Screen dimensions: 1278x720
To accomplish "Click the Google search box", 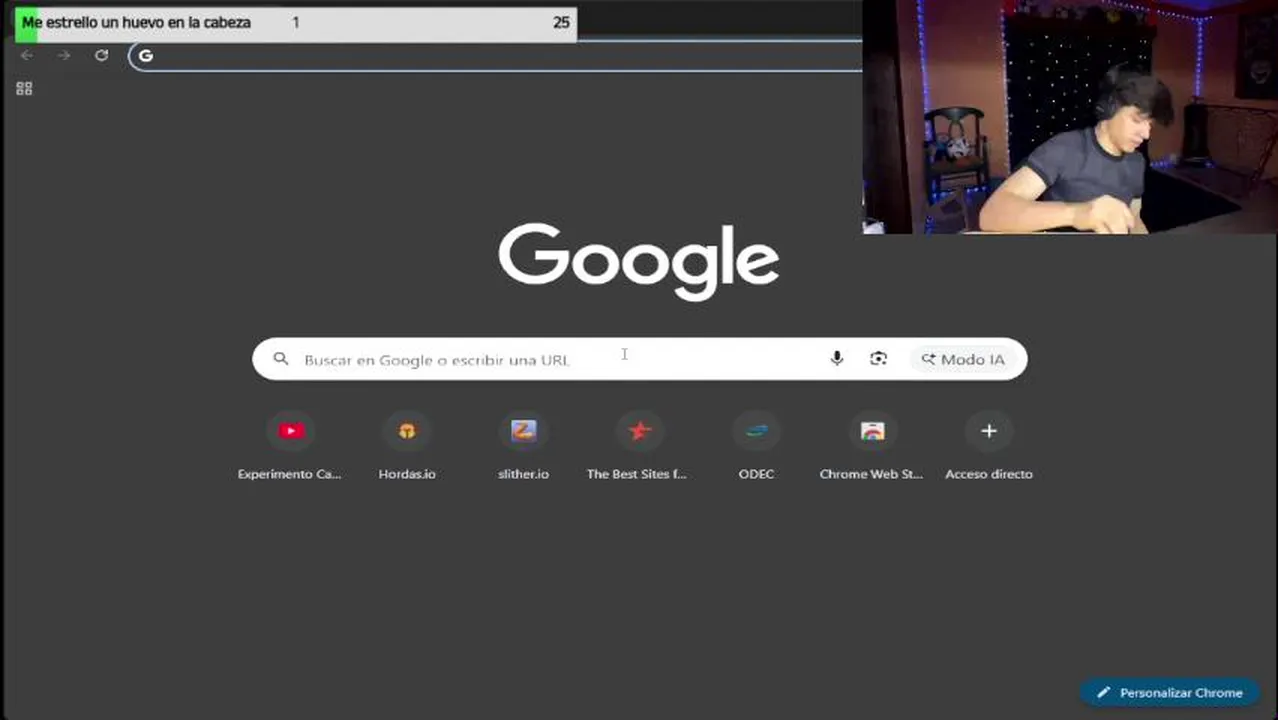I will [x=639, y=359].
